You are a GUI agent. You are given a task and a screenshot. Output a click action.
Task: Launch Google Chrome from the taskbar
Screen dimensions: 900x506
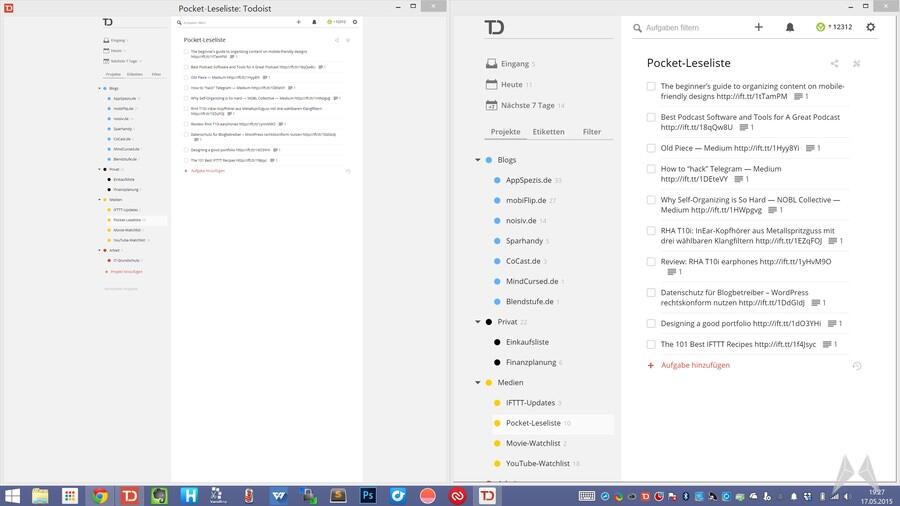point(100,495)
